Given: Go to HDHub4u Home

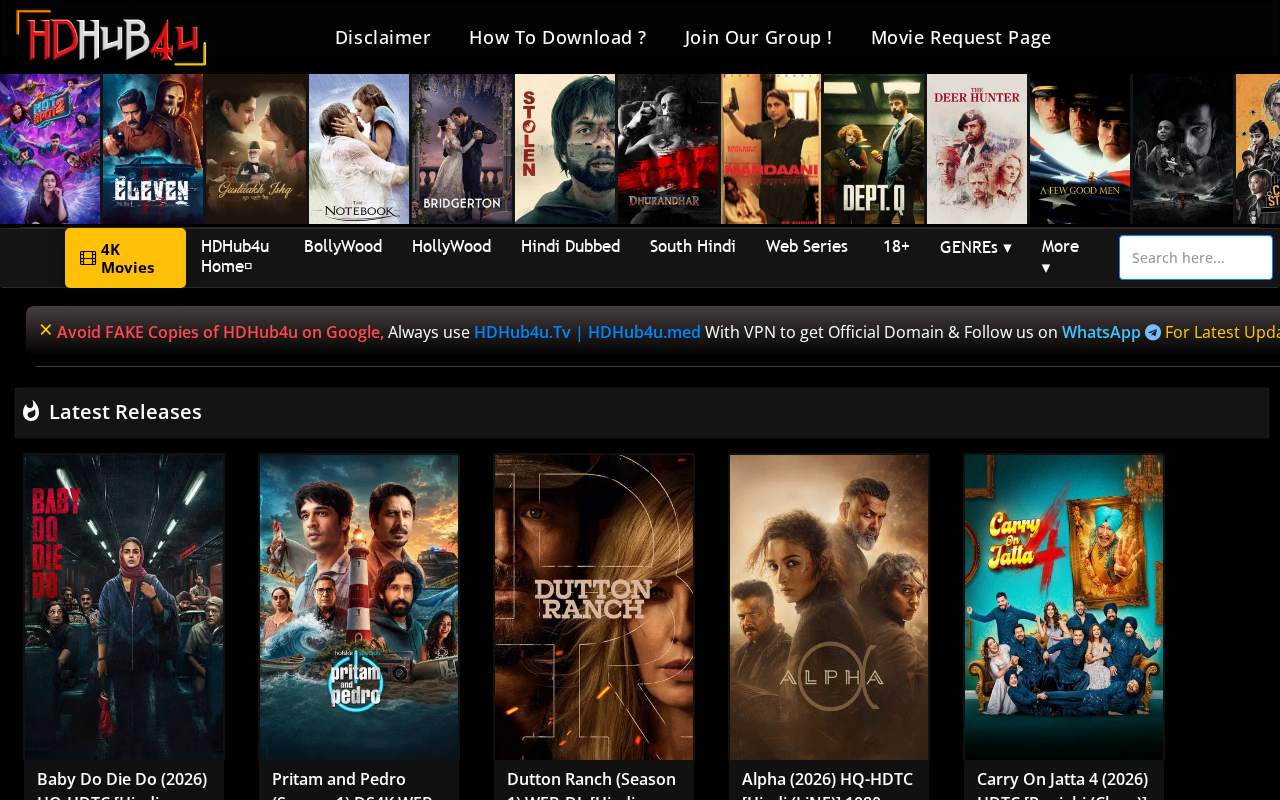Looking at the screenshot, I should coord(235,256).
